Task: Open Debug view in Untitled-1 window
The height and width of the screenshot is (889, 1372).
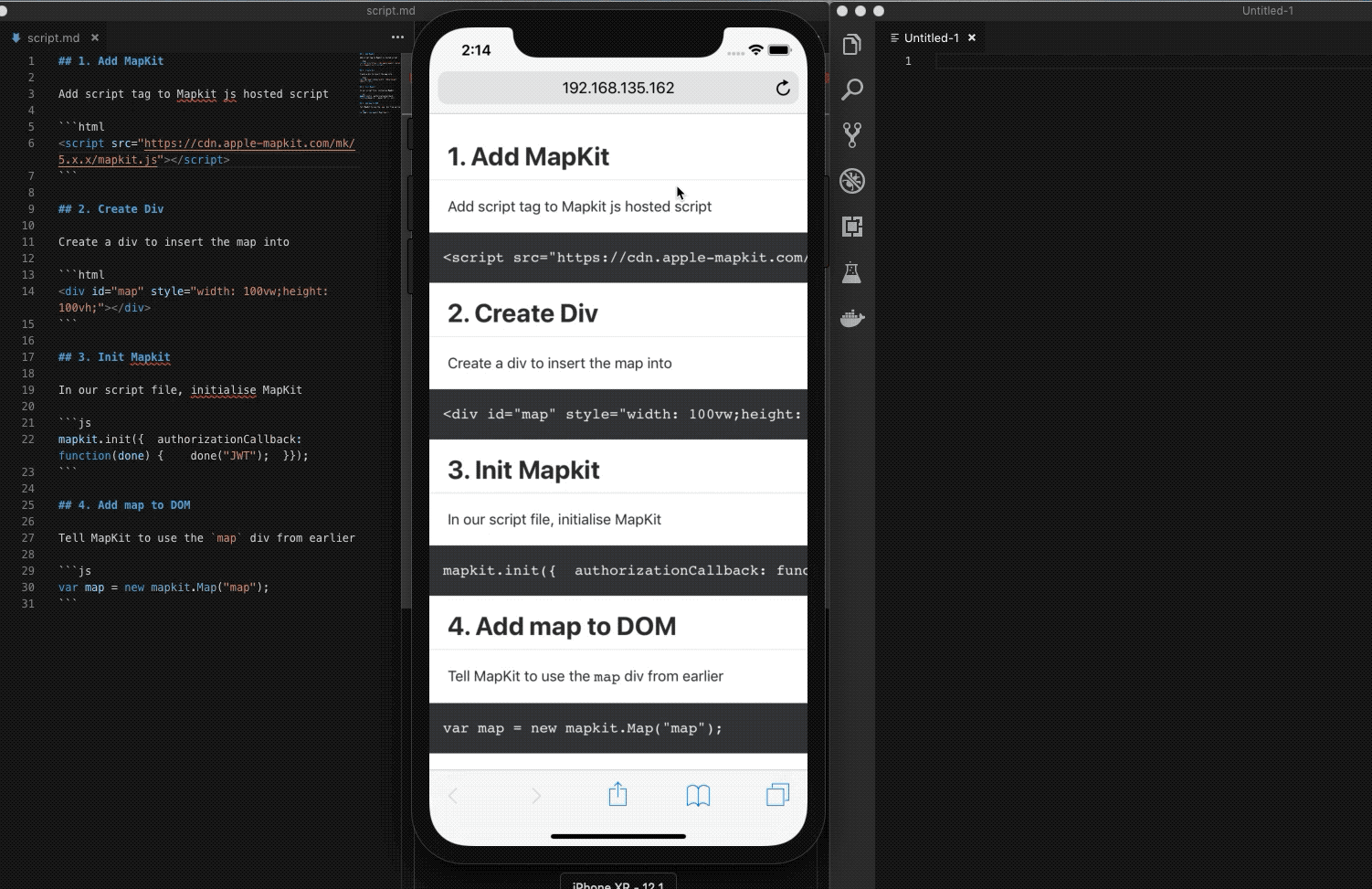Action: click(851, 181)
